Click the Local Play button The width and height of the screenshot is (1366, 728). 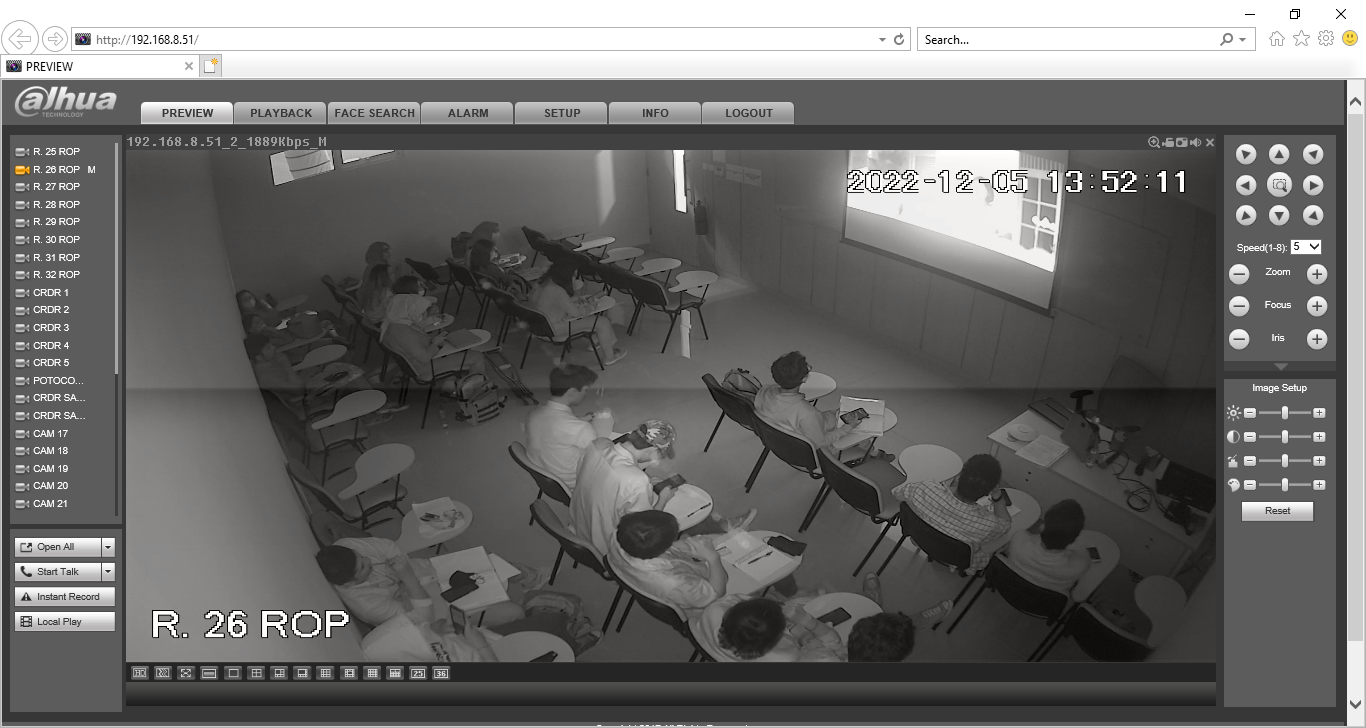65,621
